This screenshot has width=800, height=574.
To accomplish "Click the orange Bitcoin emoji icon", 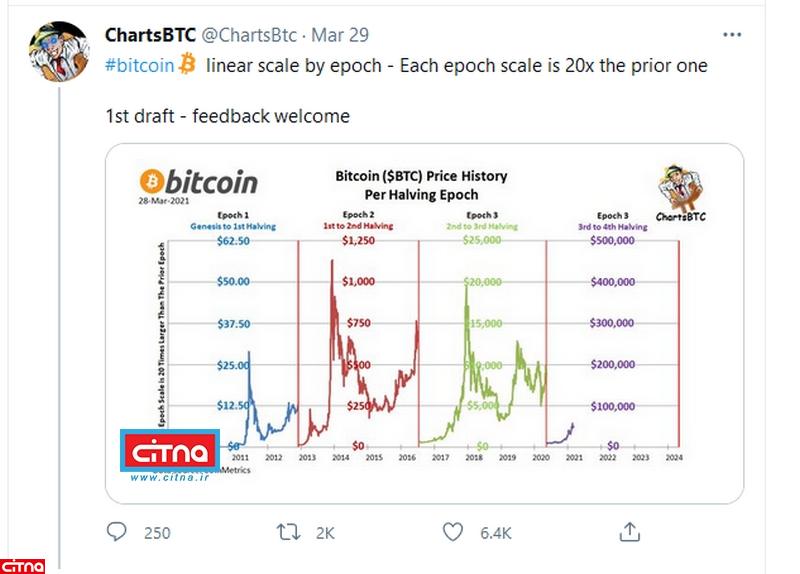I will coord(188,66).
